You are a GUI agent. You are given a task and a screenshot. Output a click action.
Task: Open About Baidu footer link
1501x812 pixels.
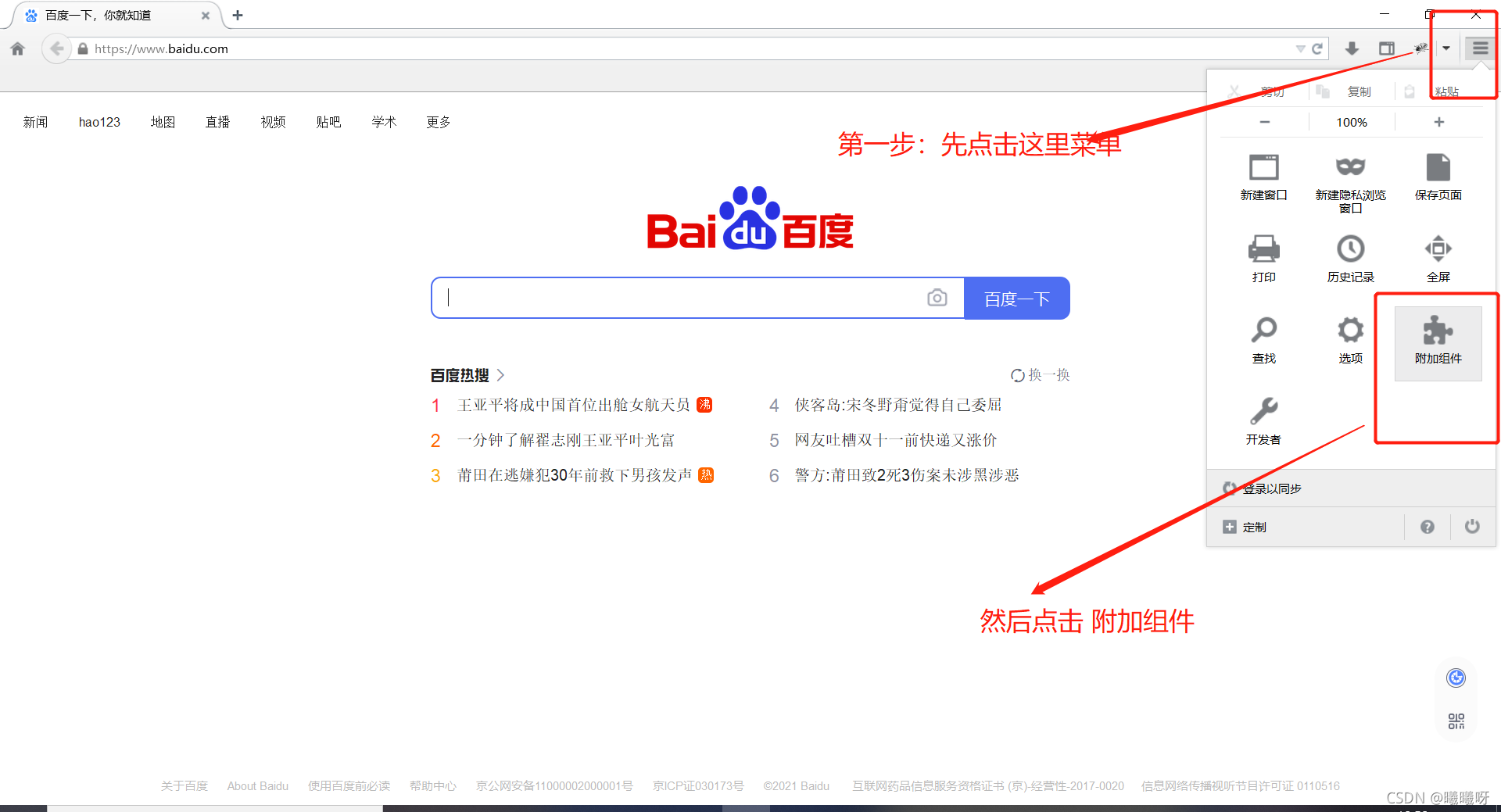coord(258,785)
